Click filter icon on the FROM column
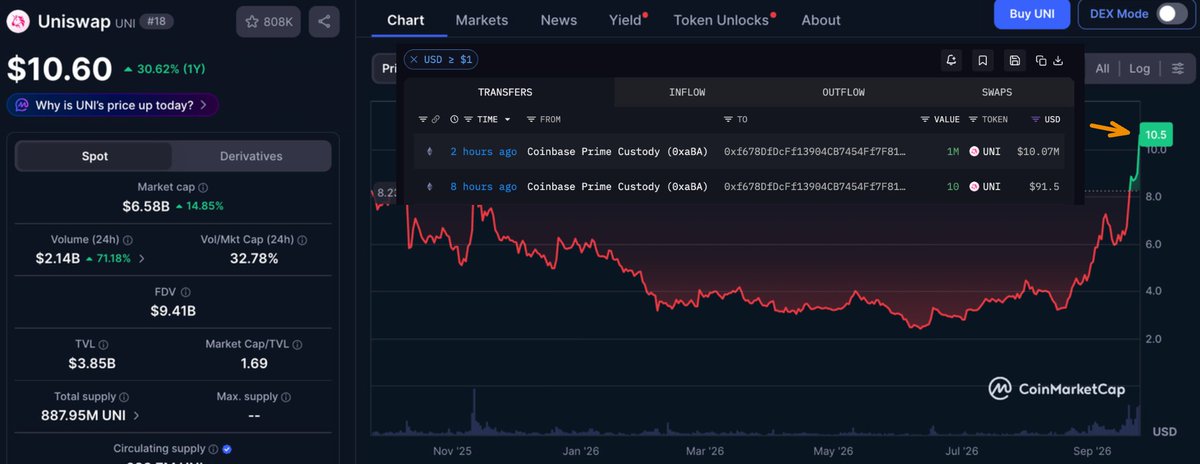Viewport: 1200px width, 464px height. (x=532, y=119)
